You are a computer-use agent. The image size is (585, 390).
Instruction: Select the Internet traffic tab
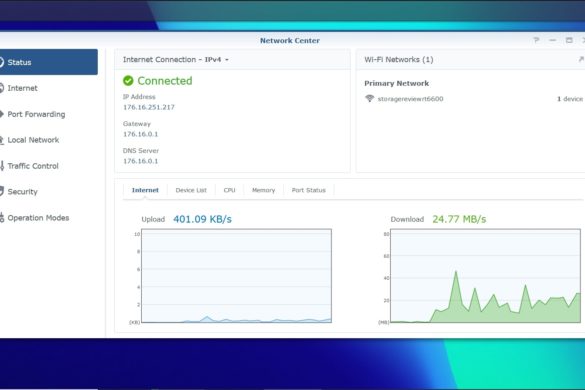pyautogui.click(x=145, y=190)
